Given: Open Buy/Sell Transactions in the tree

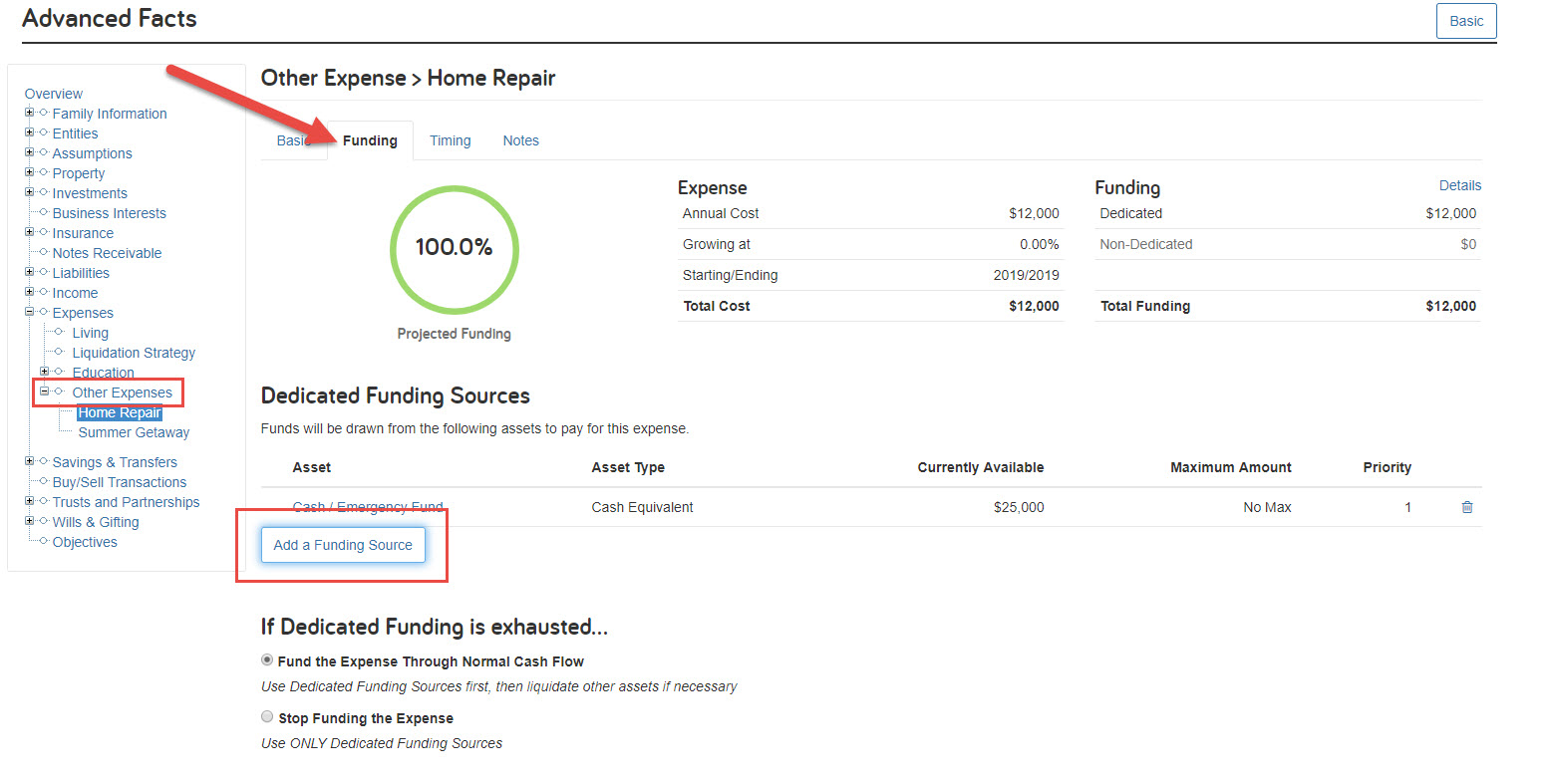Looking at the screenshot, I should click(120, 482).
